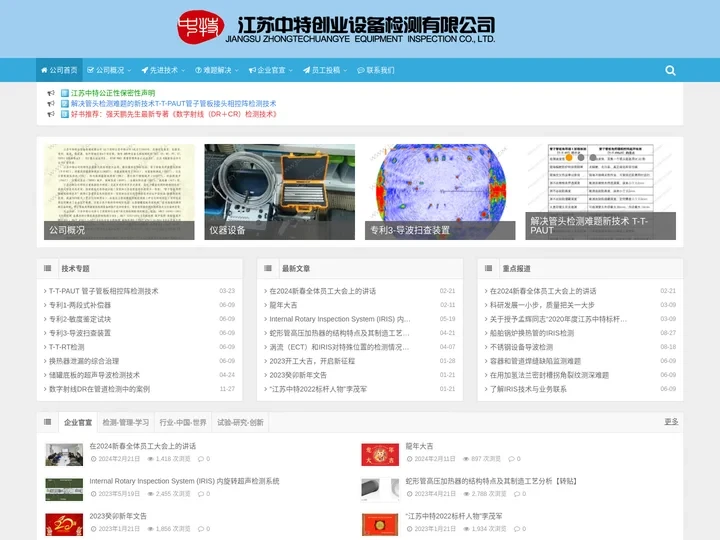The width and height of the screenshot is (720, 540).
Task: Click thumbnail for 在2024新春全体员工大会上的讲话
Action: tap(64, 454)
